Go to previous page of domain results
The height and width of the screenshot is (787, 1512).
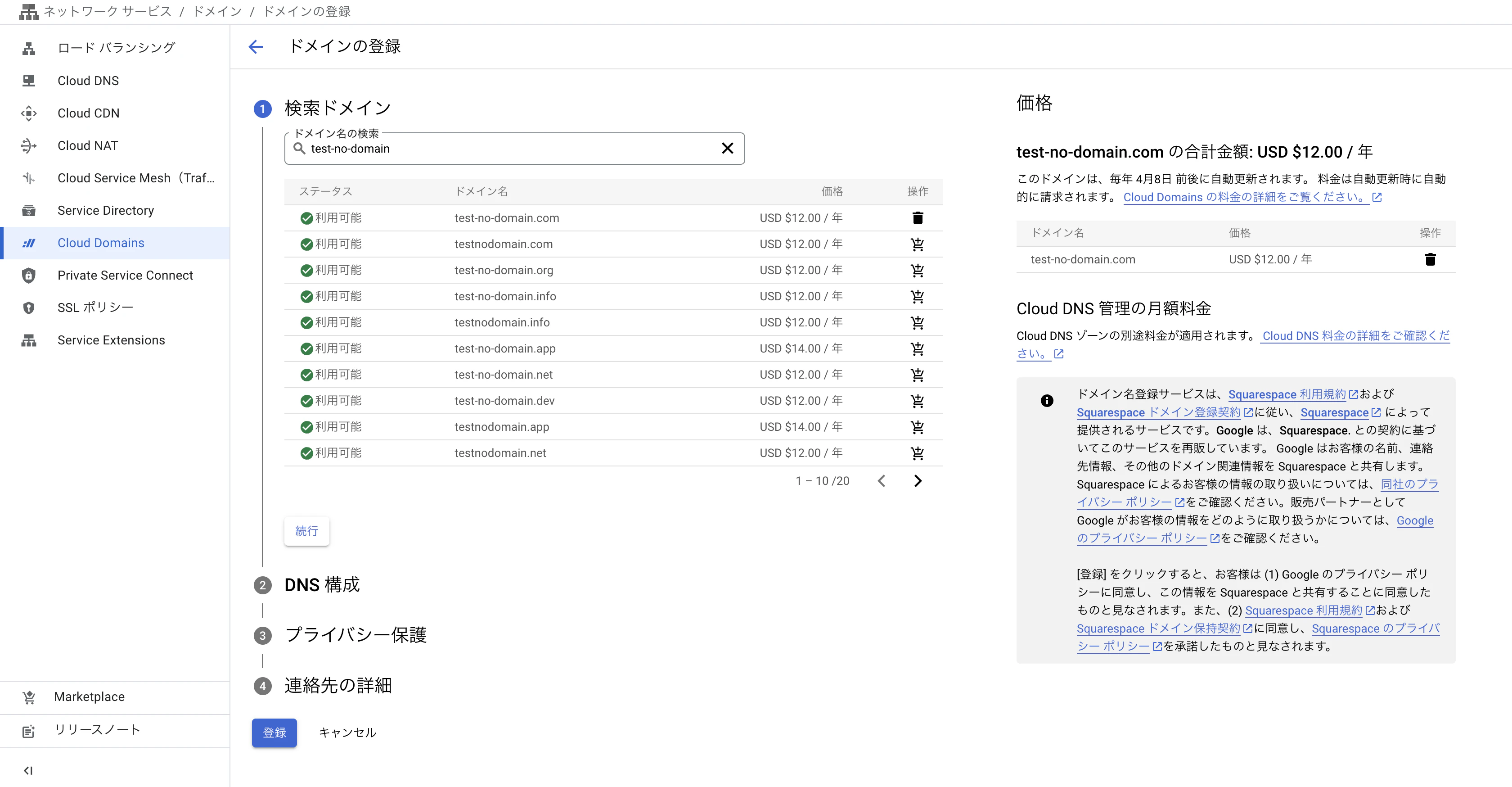882,481
